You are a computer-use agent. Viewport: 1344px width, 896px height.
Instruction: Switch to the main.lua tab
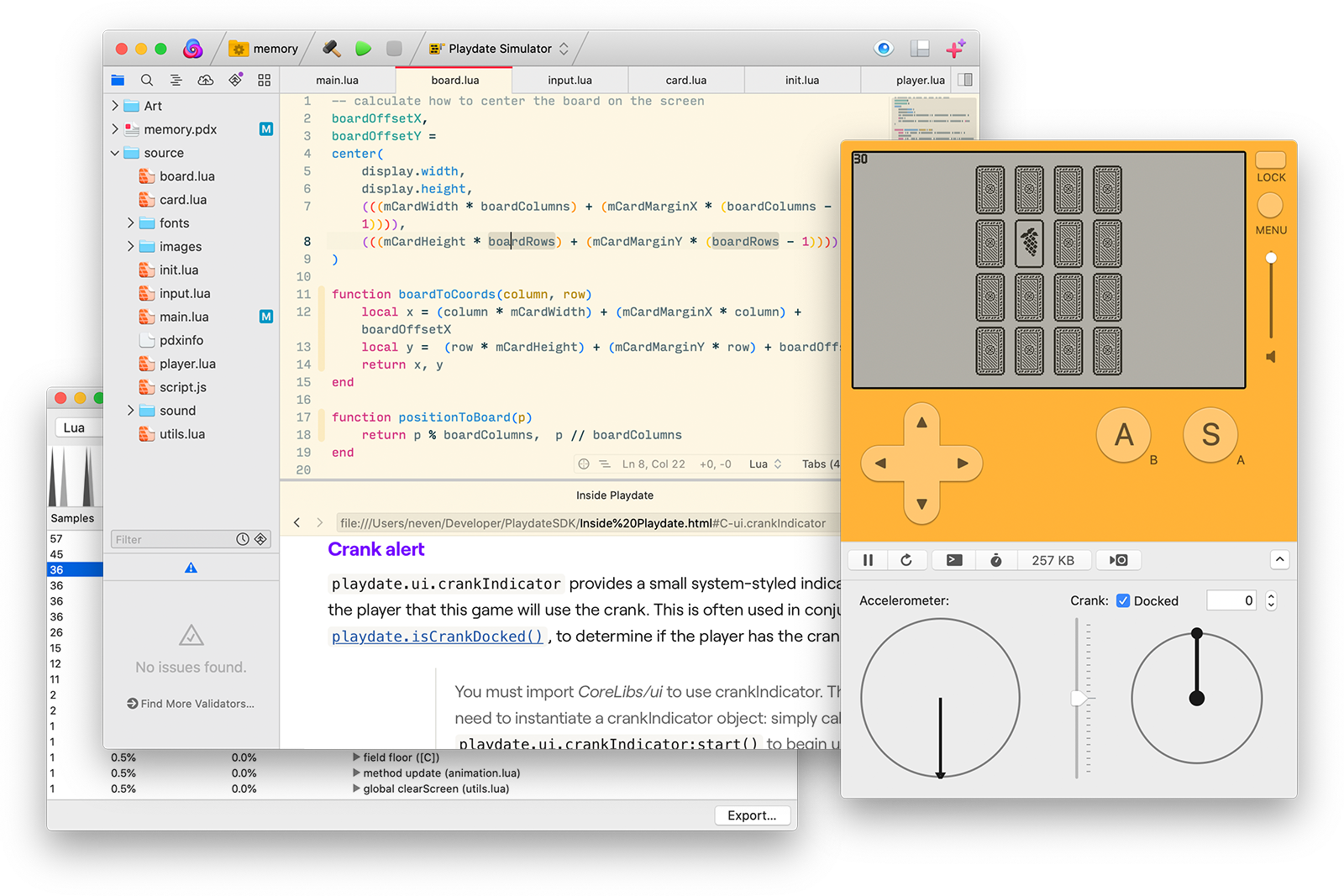pos(337,80)
